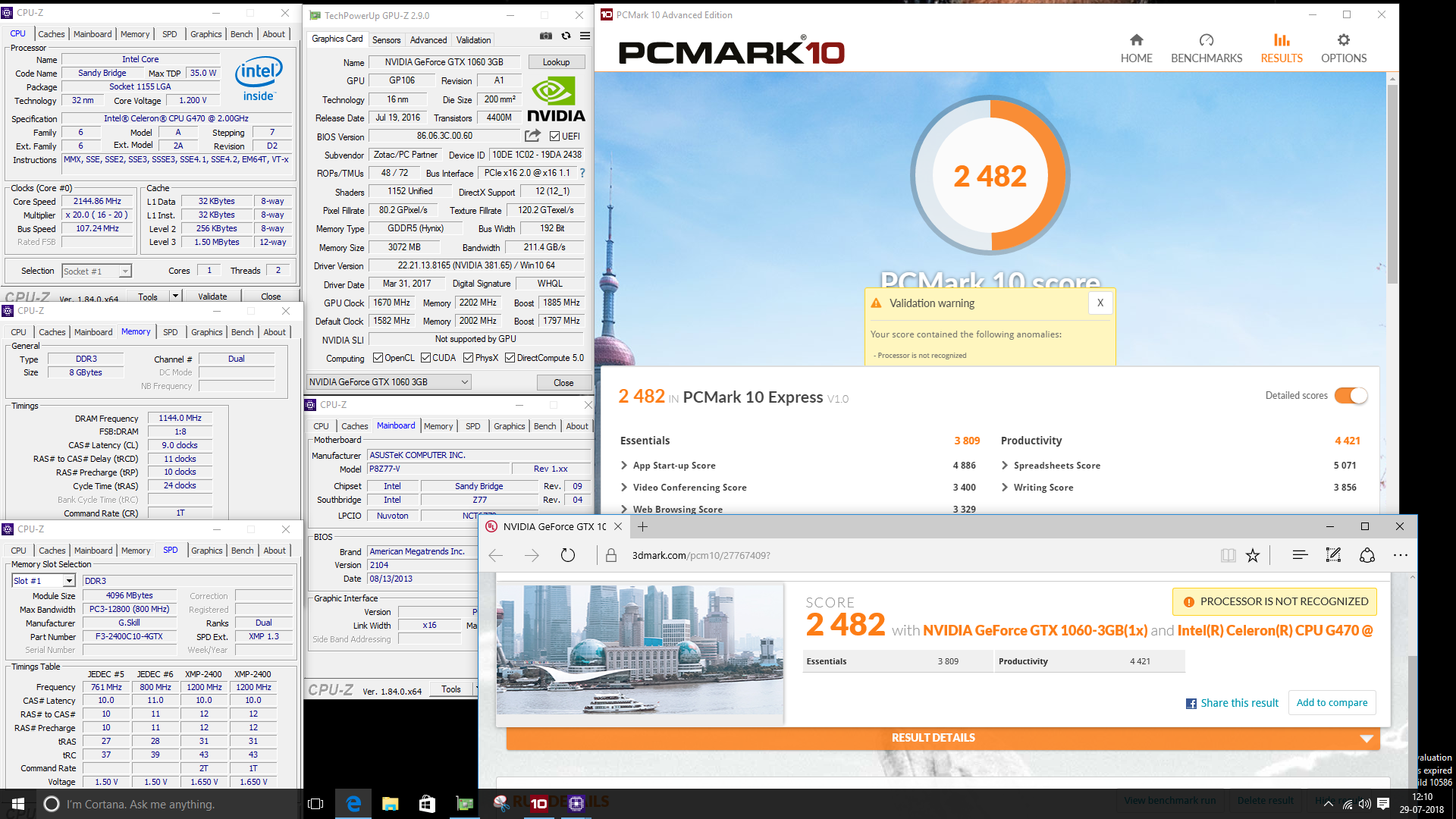Click the volume icon in system tray

click(1365, 804)
